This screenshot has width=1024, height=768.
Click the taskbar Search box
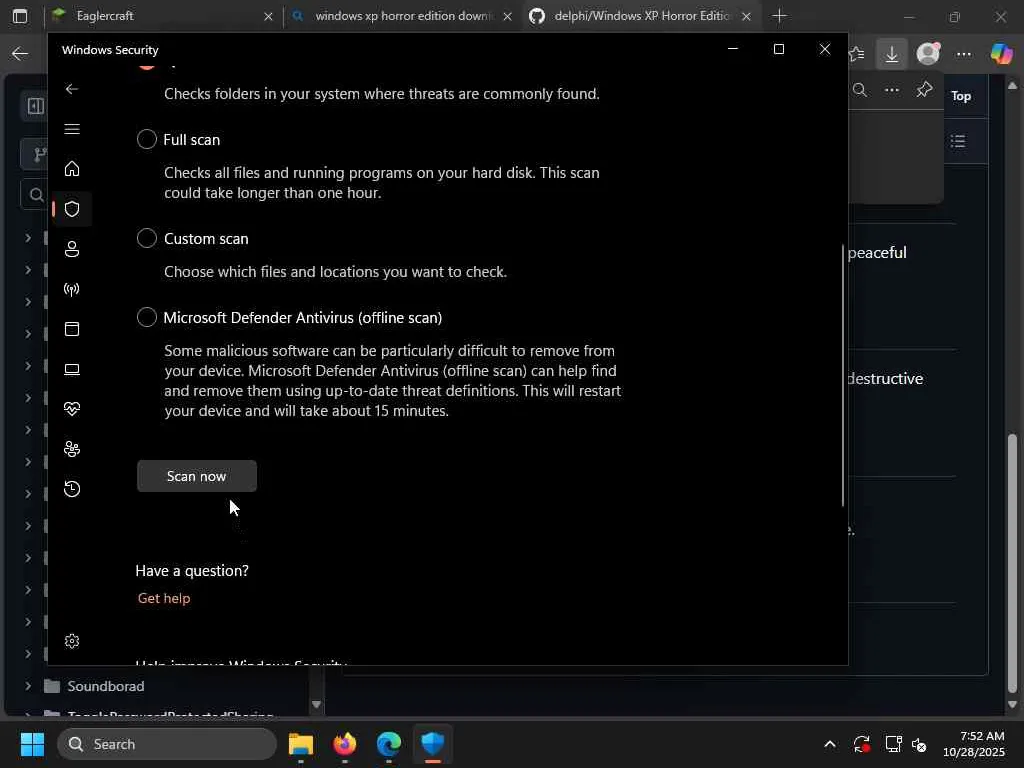point(167,744)
